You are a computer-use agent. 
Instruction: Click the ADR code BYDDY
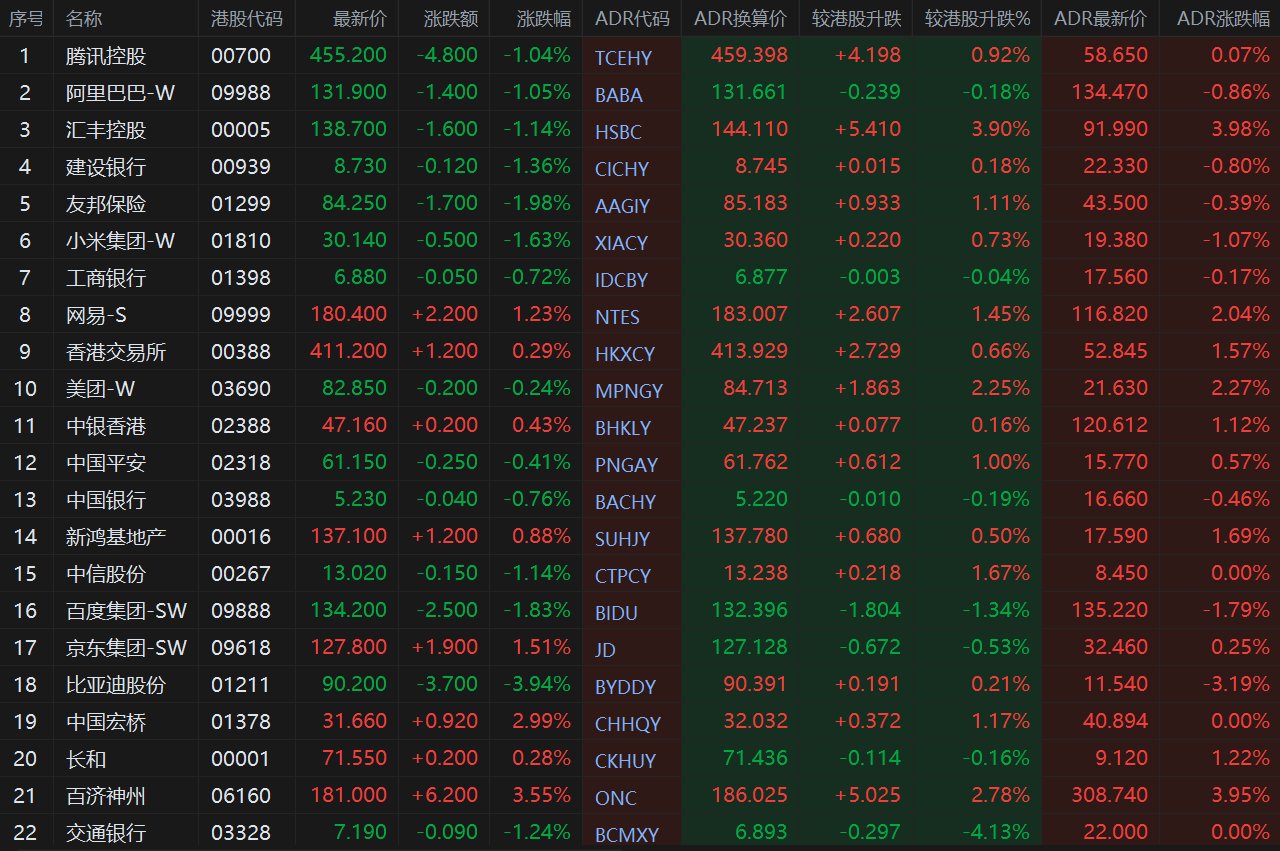click(x=625, y=687)
